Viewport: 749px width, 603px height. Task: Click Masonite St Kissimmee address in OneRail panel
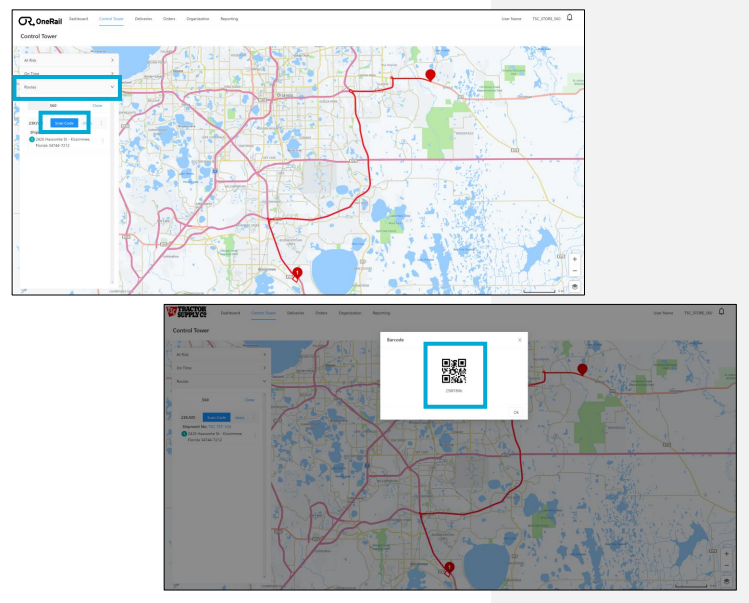63,142
